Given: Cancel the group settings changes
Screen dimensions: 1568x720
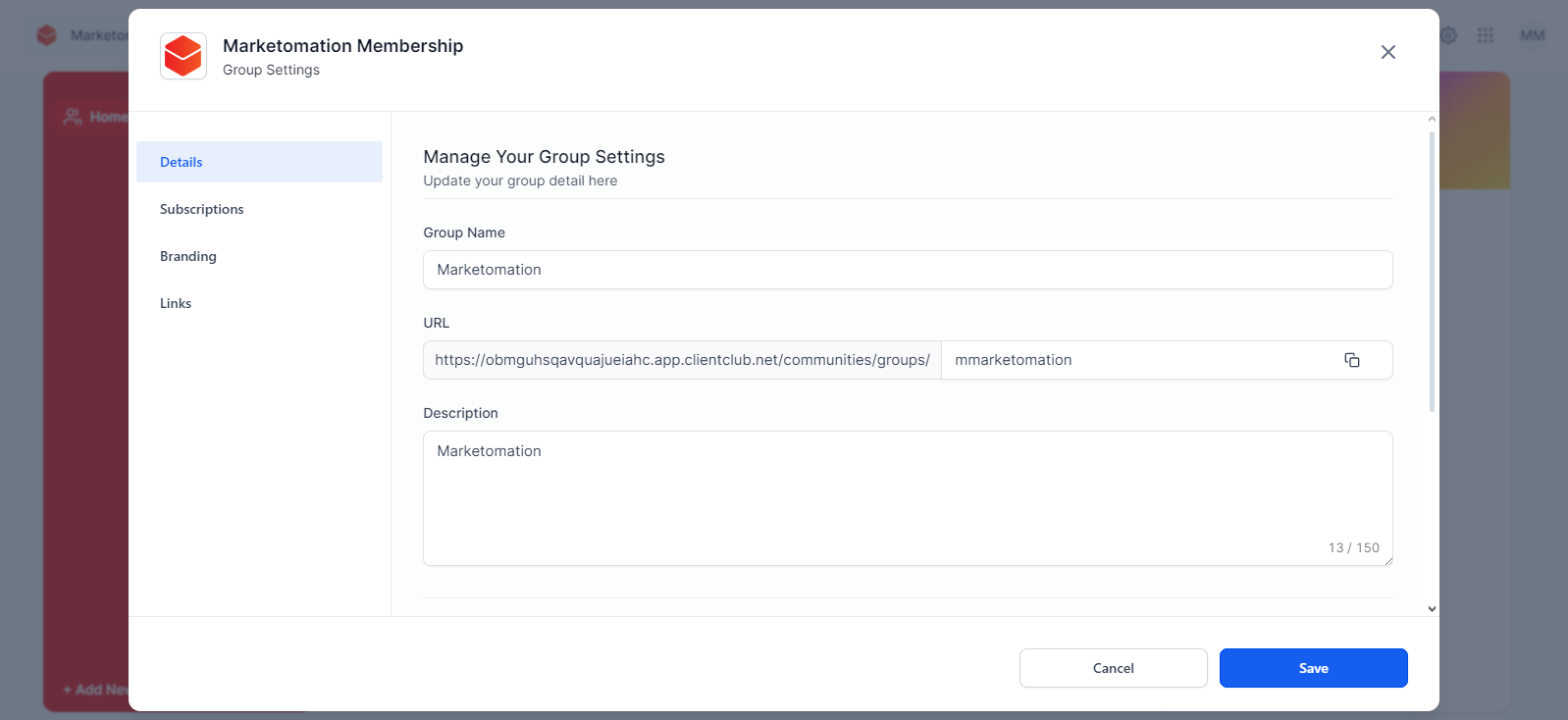Looking at the screenshot, I should coord(1113,668).
